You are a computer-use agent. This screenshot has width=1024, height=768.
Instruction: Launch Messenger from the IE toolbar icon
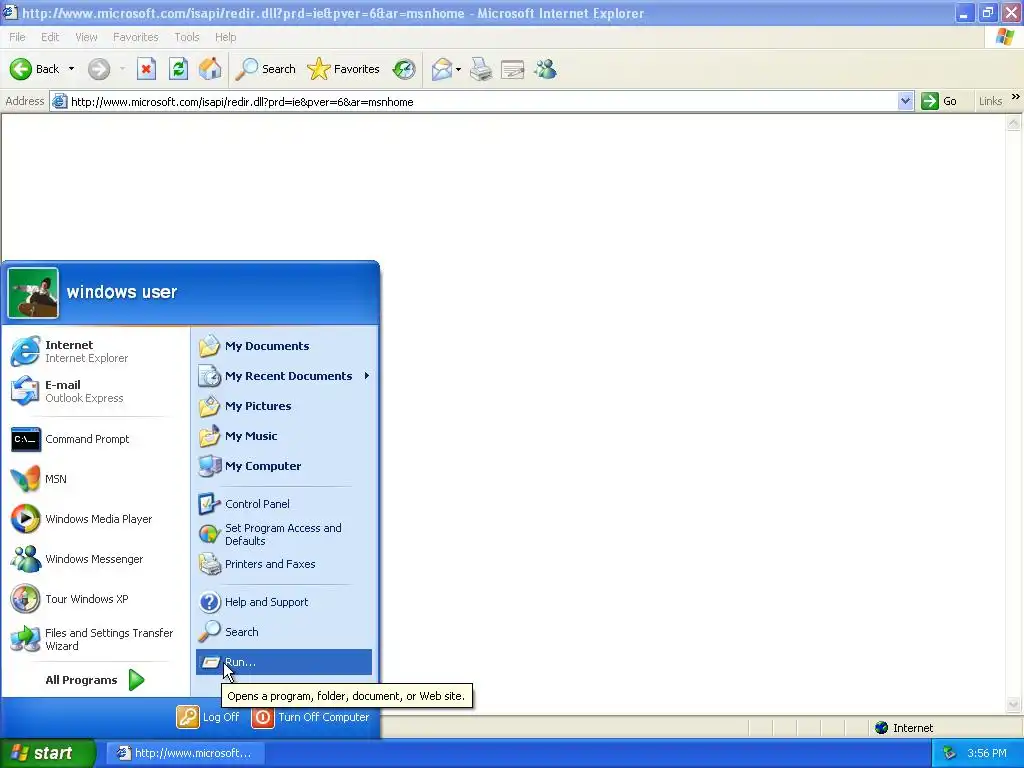point(545,69)
